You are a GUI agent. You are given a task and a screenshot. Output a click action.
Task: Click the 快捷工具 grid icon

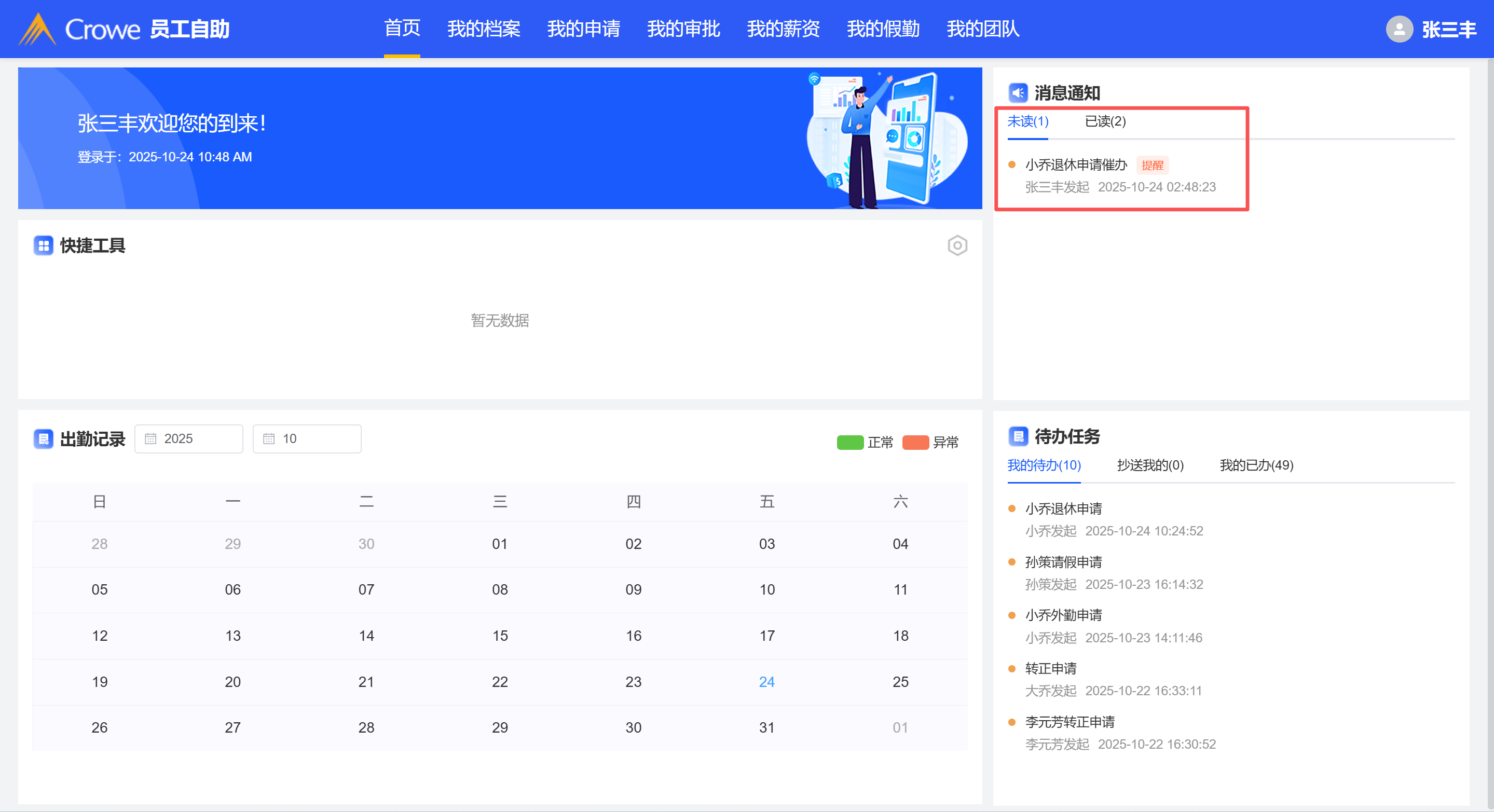(44, 245)
